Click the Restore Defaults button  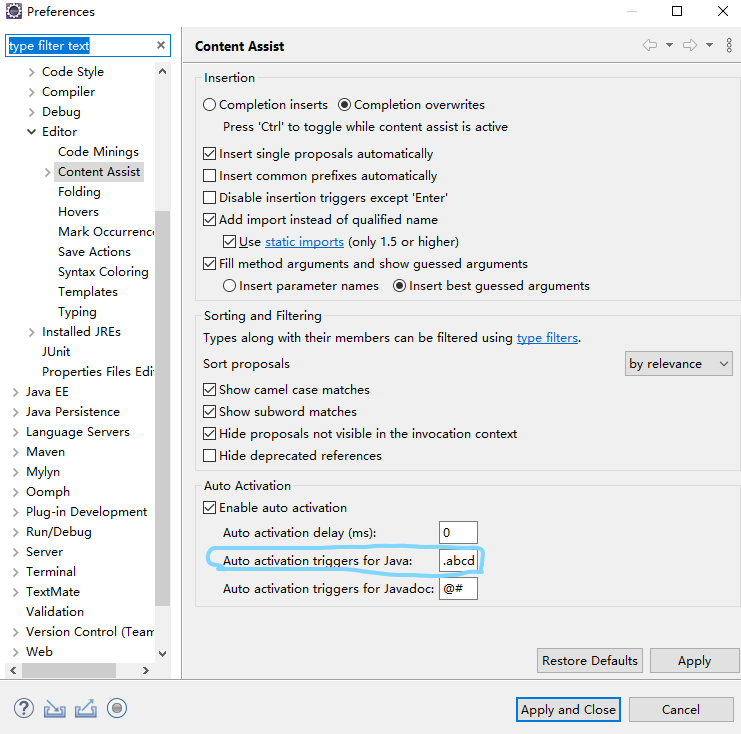589,660
